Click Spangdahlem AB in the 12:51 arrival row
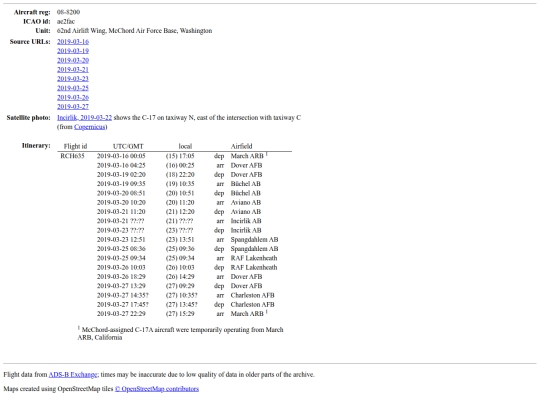Image resolution: width=540 pixels, height=405 pixels. point(255,240)
